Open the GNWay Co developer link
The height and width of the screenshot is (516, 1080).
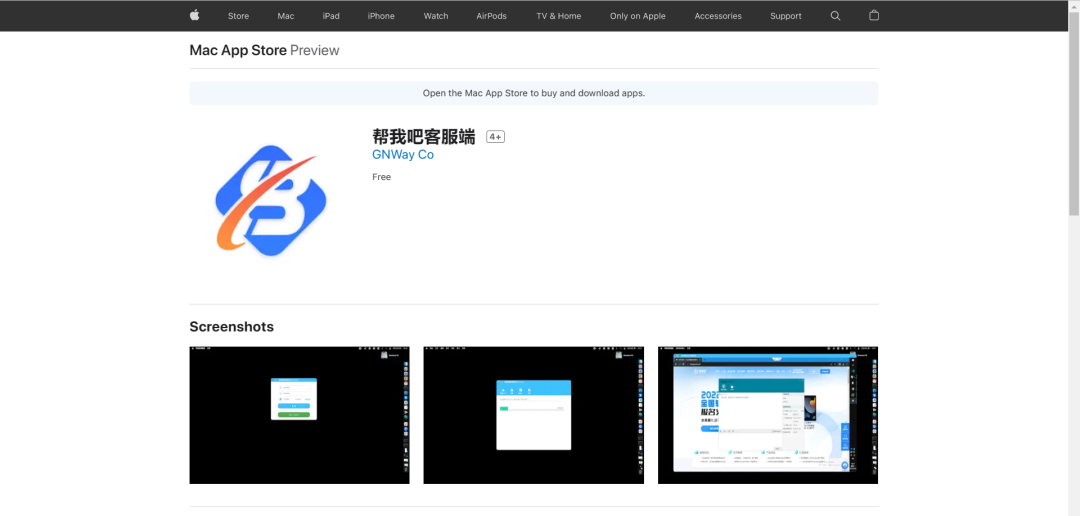[x=403, y=155]
